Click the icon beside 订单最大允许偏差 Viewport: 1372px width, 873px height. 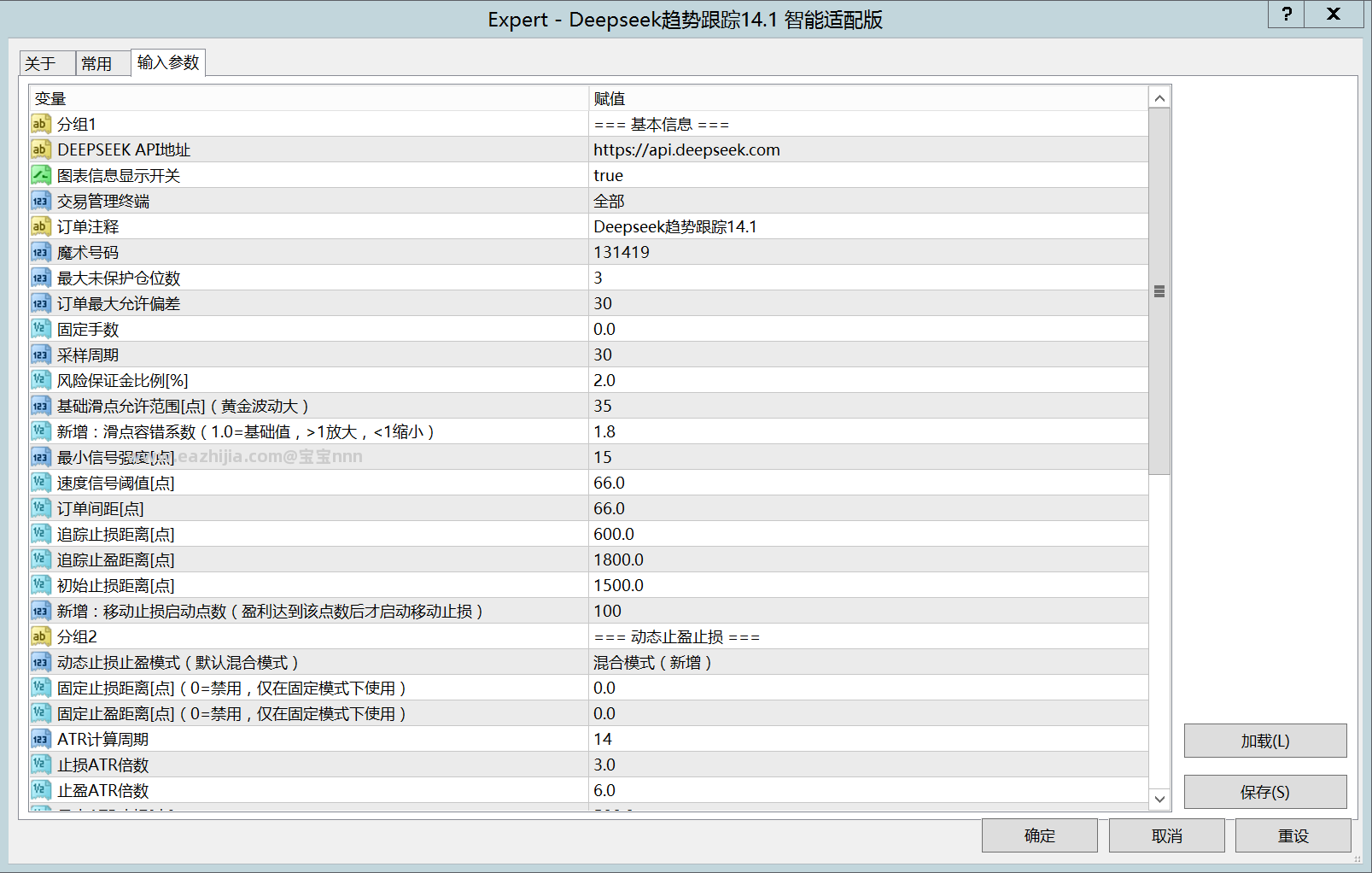click(x=40, y=303)
